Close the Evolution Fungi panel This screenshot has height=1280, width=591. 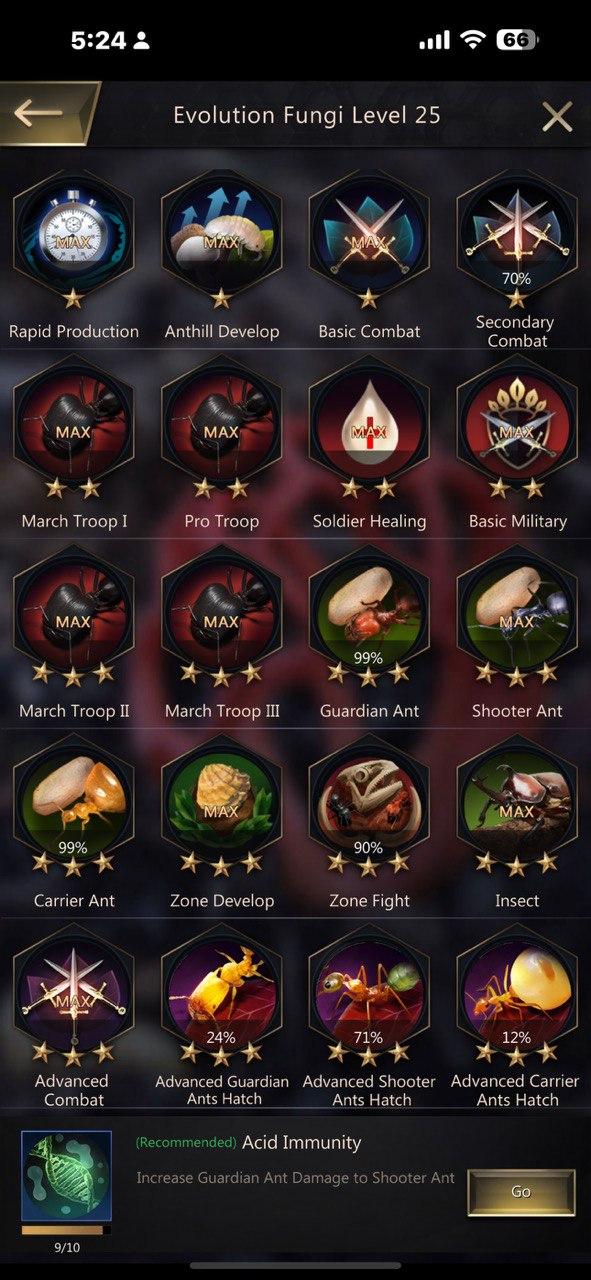[x=557, y=116]
